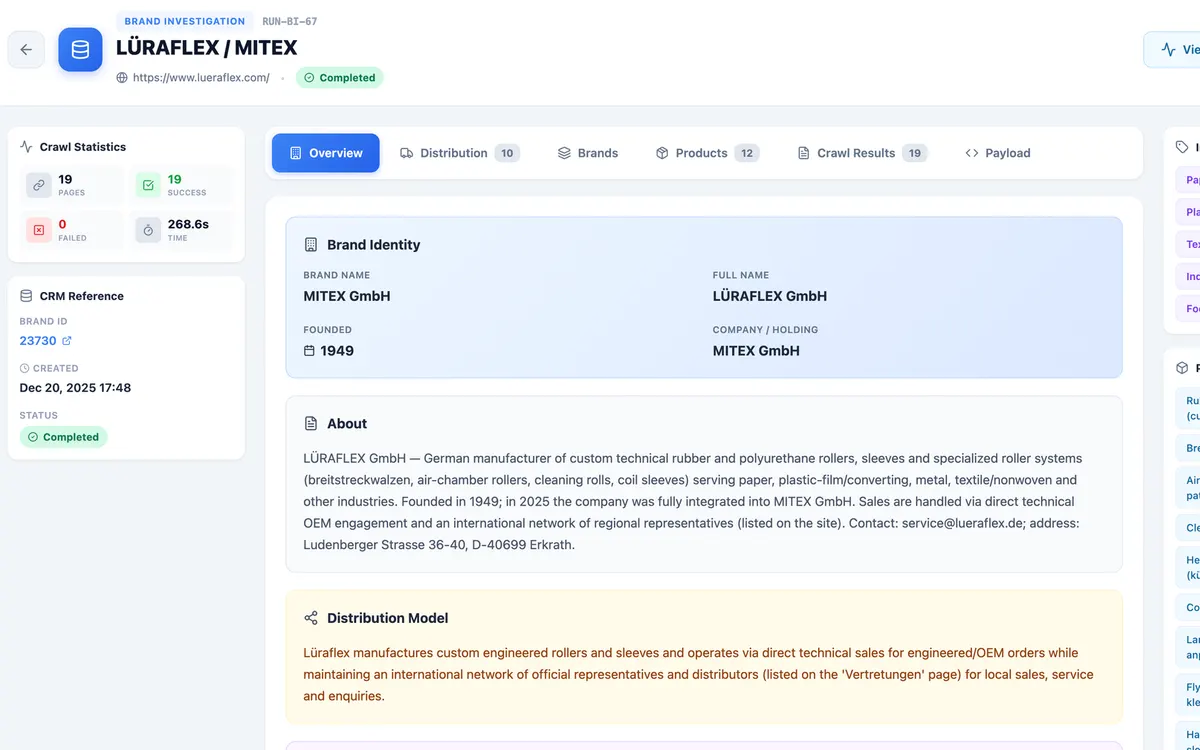The width and height of the screenshot is (1200, 750).
Task: Open the View activity button at top right
Action: (1172, 50)
